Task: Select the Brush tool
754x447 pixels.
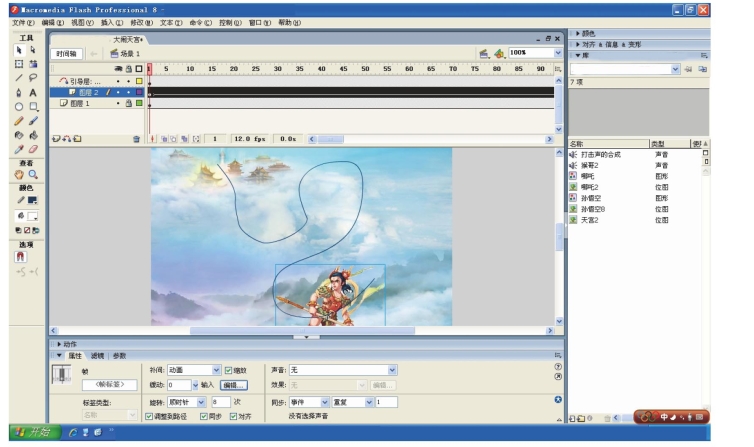Action: pos(33,121)
